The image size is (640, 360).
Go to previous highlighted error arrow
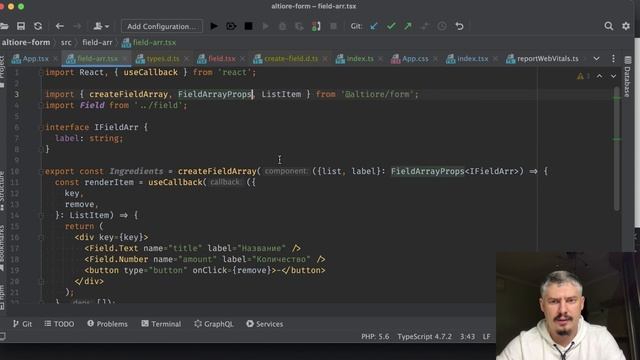(599, 76)
